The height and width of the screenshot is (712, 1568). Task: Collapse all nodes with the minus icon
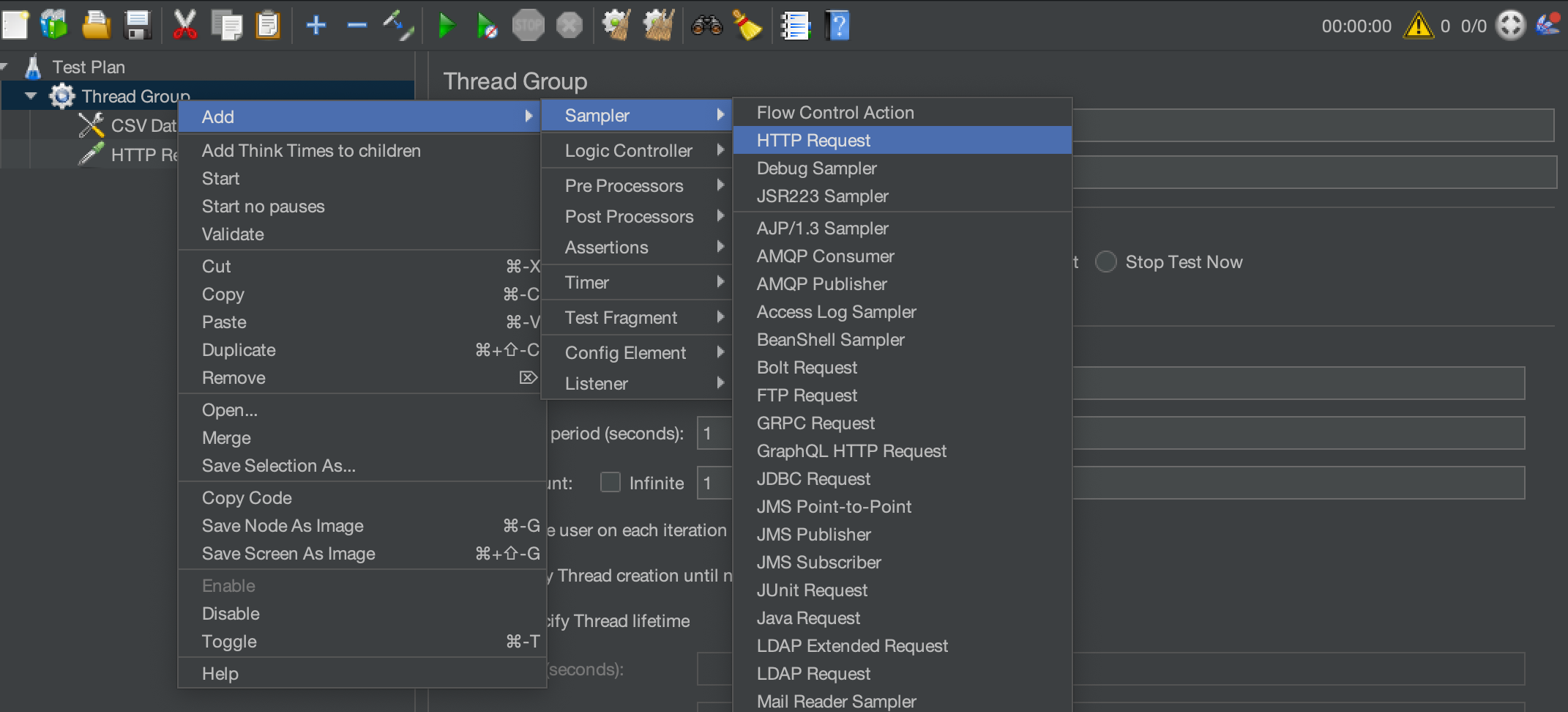click(357, 26)
